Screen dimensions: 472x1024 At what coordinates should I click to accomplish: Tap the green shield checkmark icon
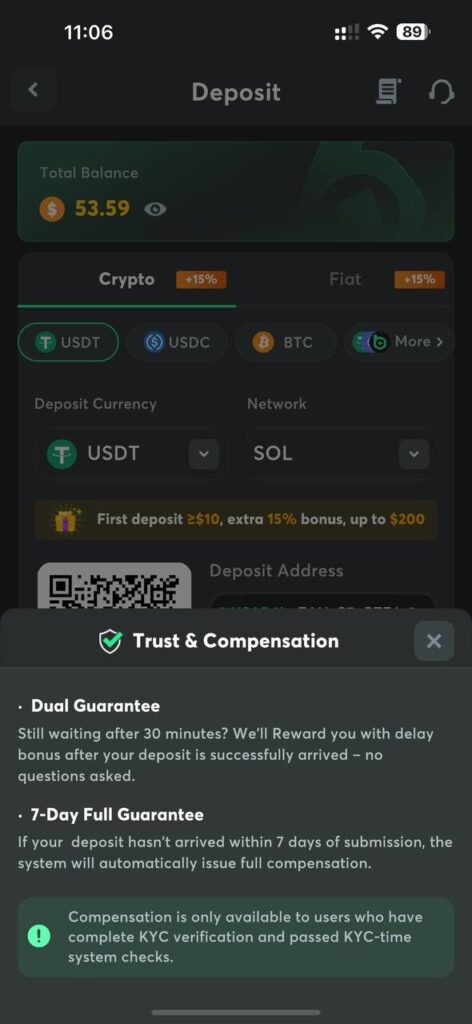coord(110,641)
